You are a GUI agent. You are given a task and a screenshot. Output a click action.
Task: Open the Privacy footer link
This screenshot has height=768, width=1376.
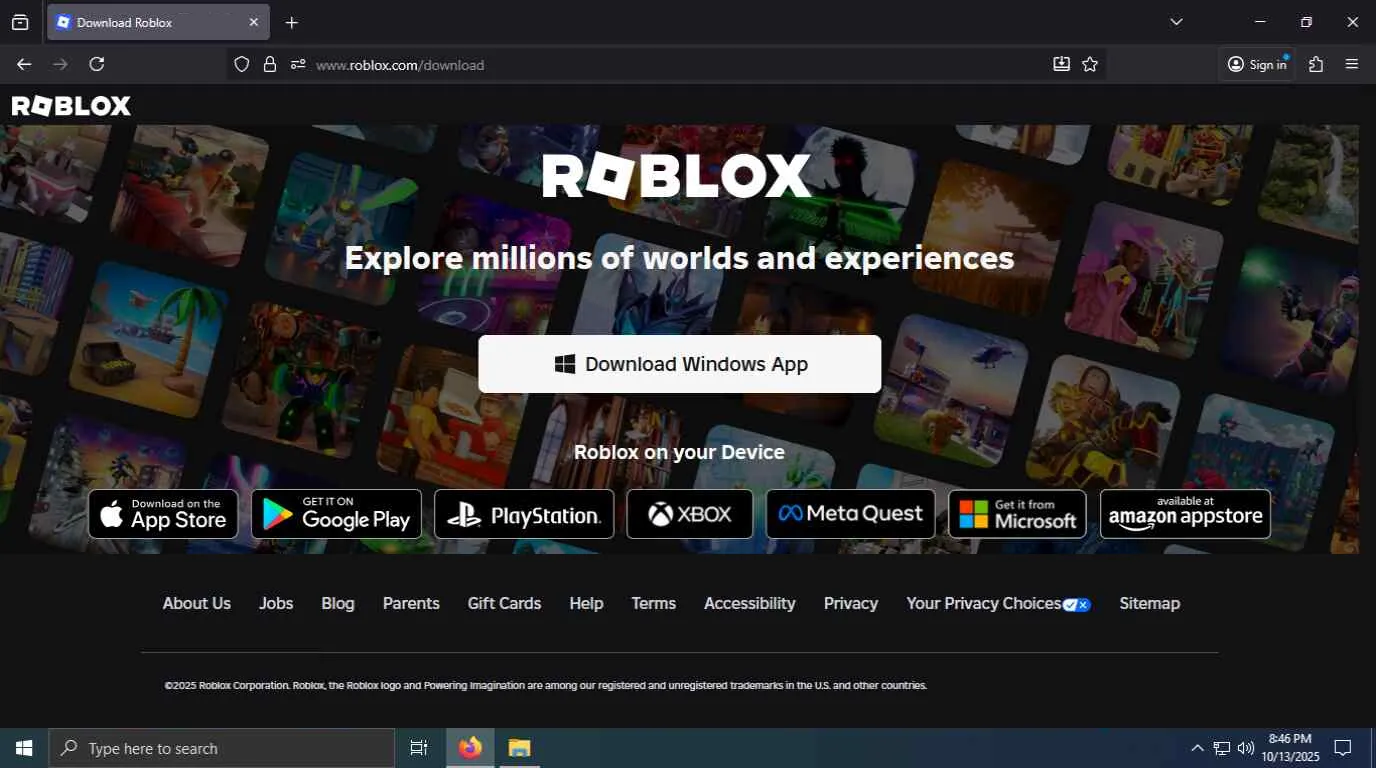tap(851, 603)
